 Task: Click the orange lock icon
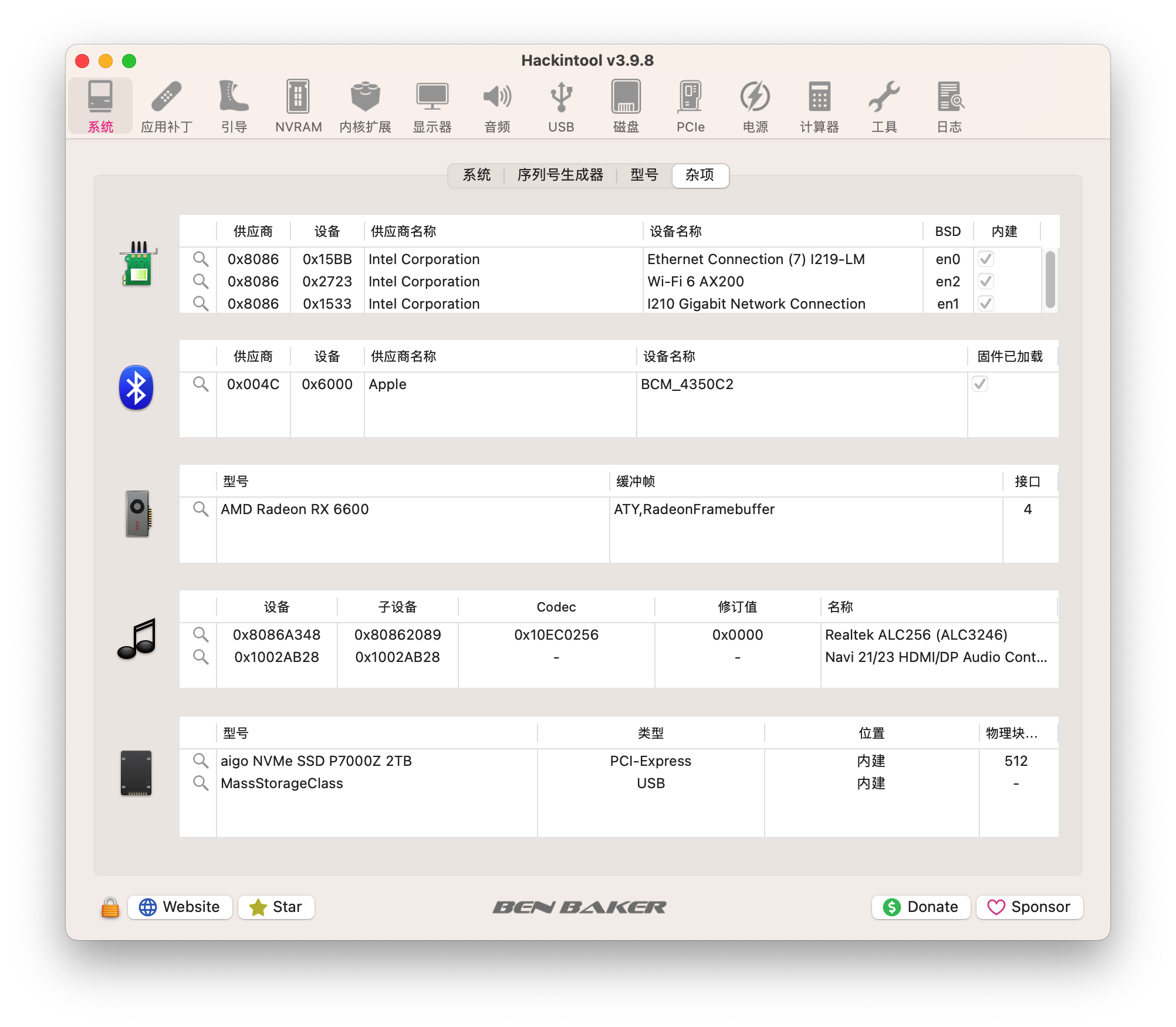(110, 907)
